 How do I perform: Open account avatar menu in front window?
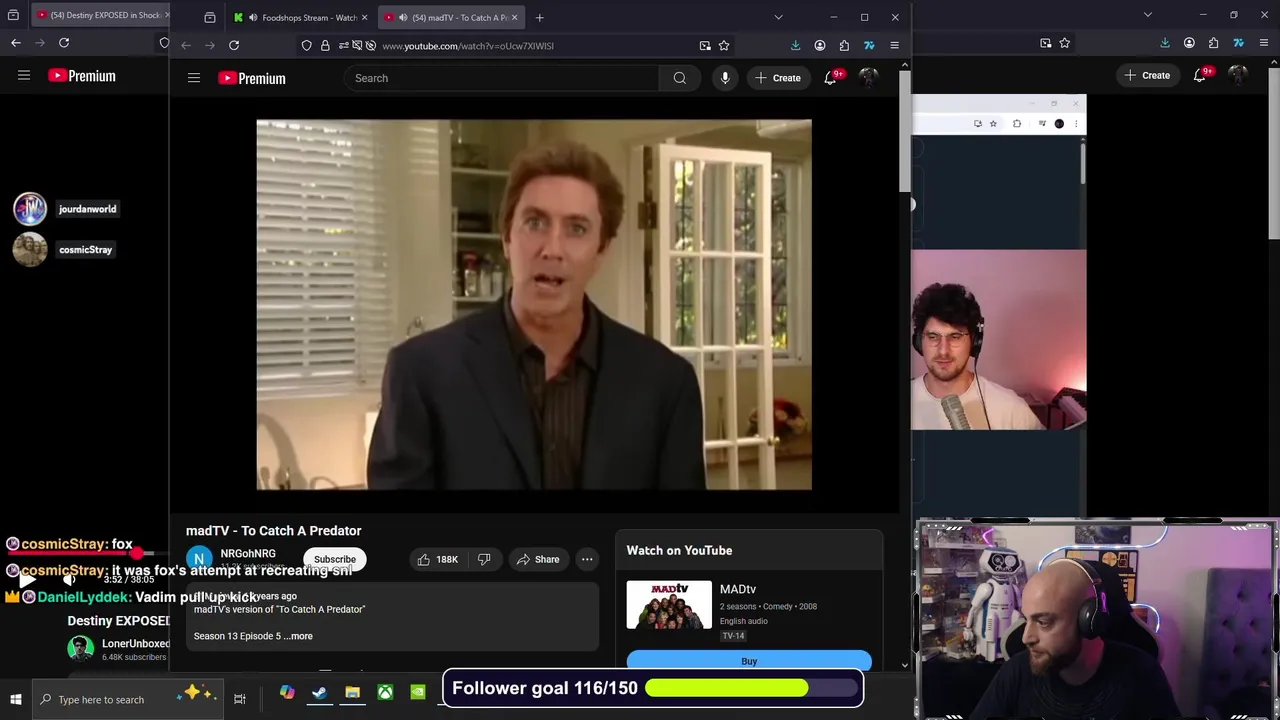click(868, 78)
